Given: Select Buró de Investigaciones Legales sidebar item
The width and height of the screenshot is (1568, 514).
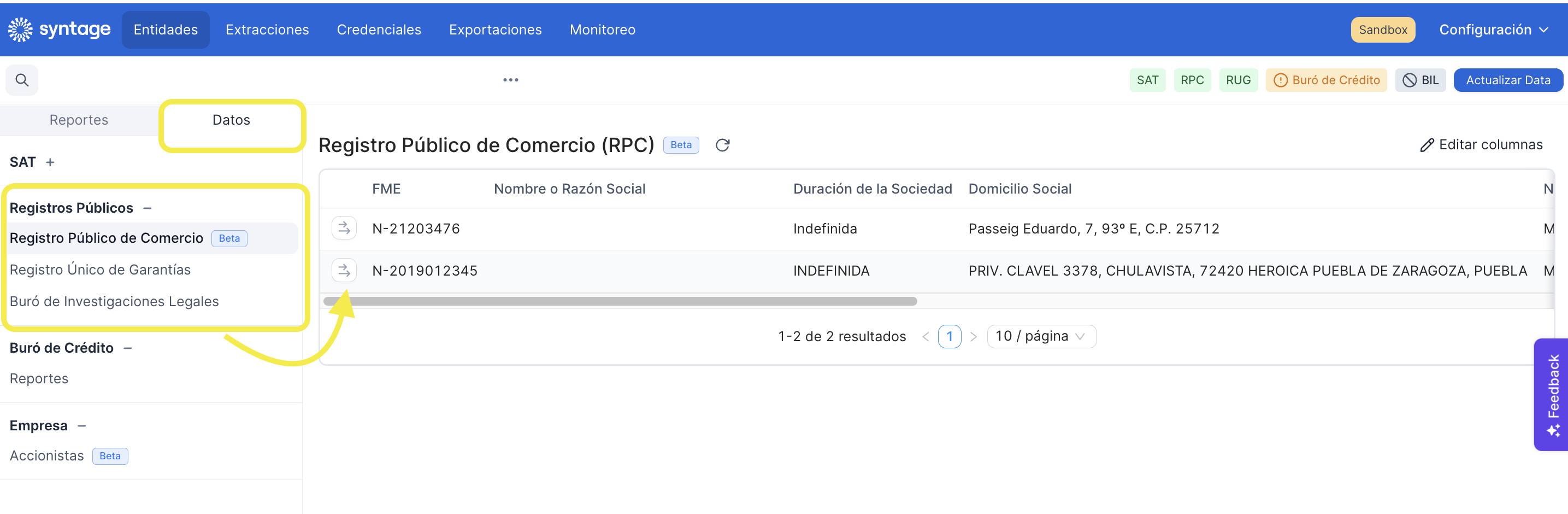Looking at the screenshot, I should tap(114, 301).
